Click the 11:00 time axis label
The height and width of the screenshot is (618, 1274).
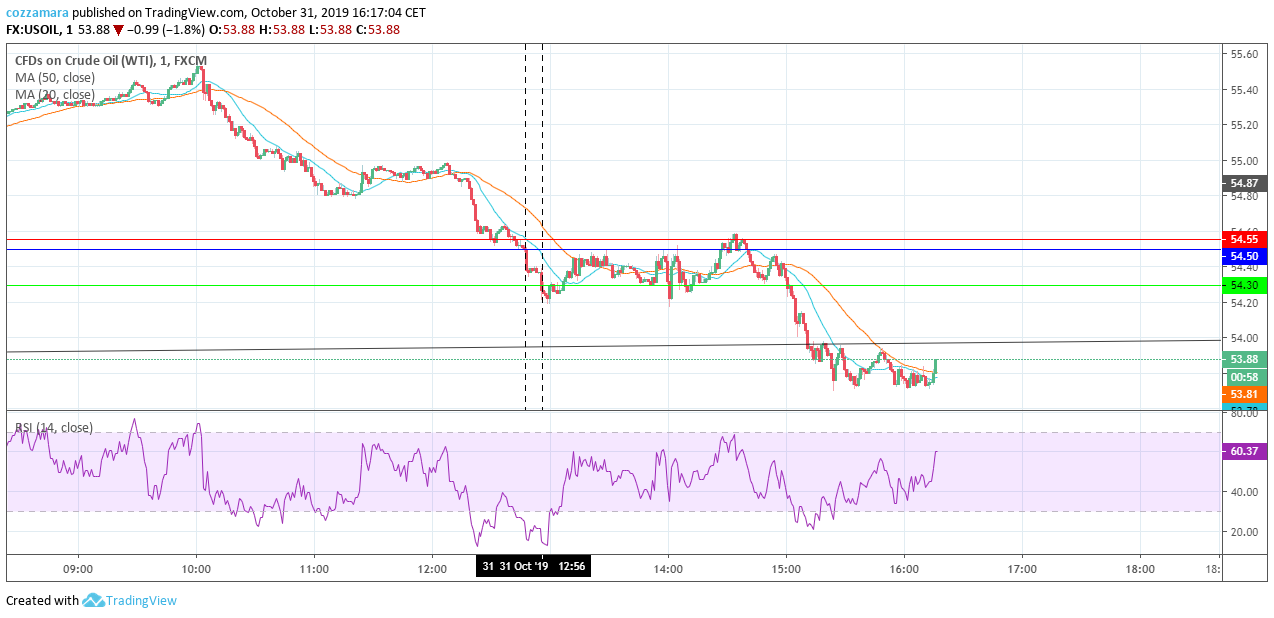314,569
